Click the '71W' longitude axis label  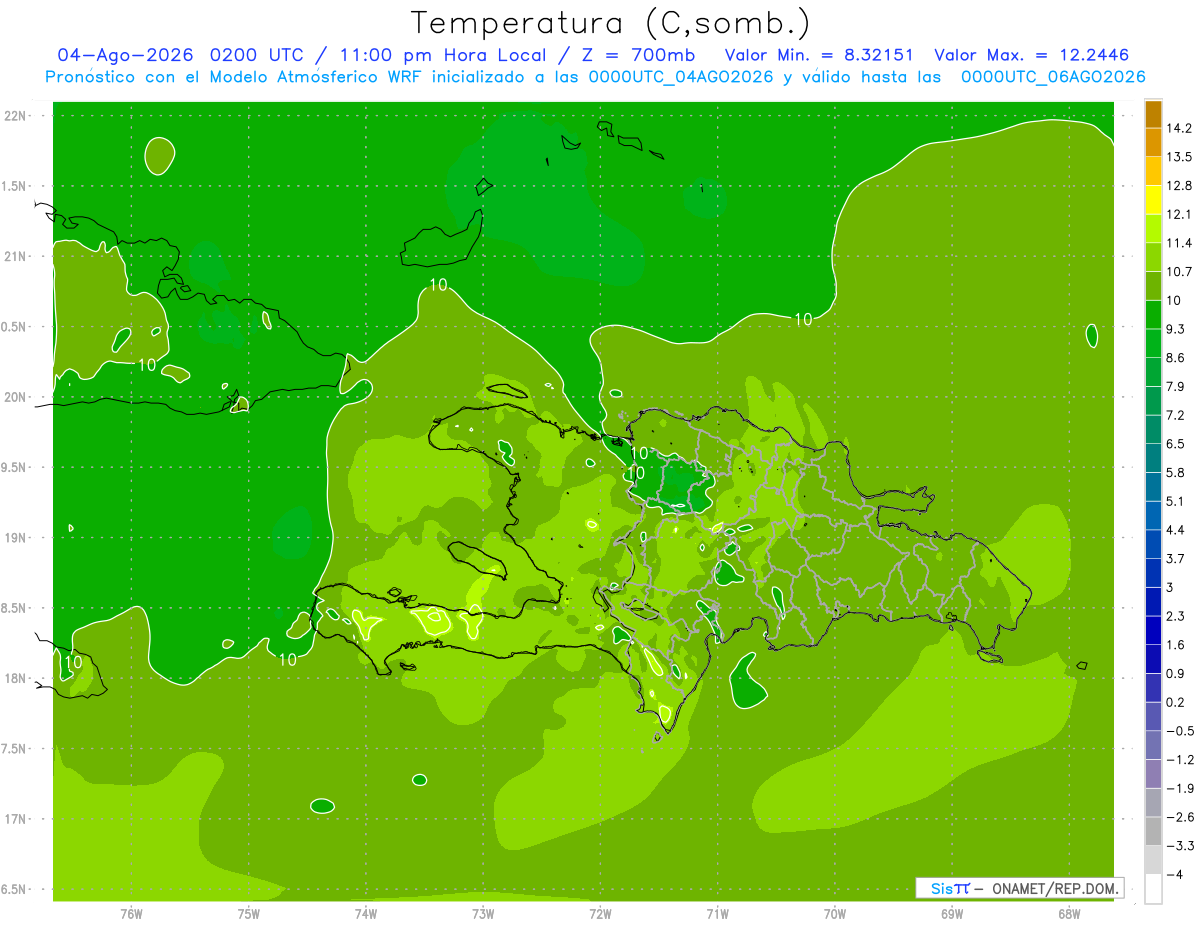tap(717, 912)
